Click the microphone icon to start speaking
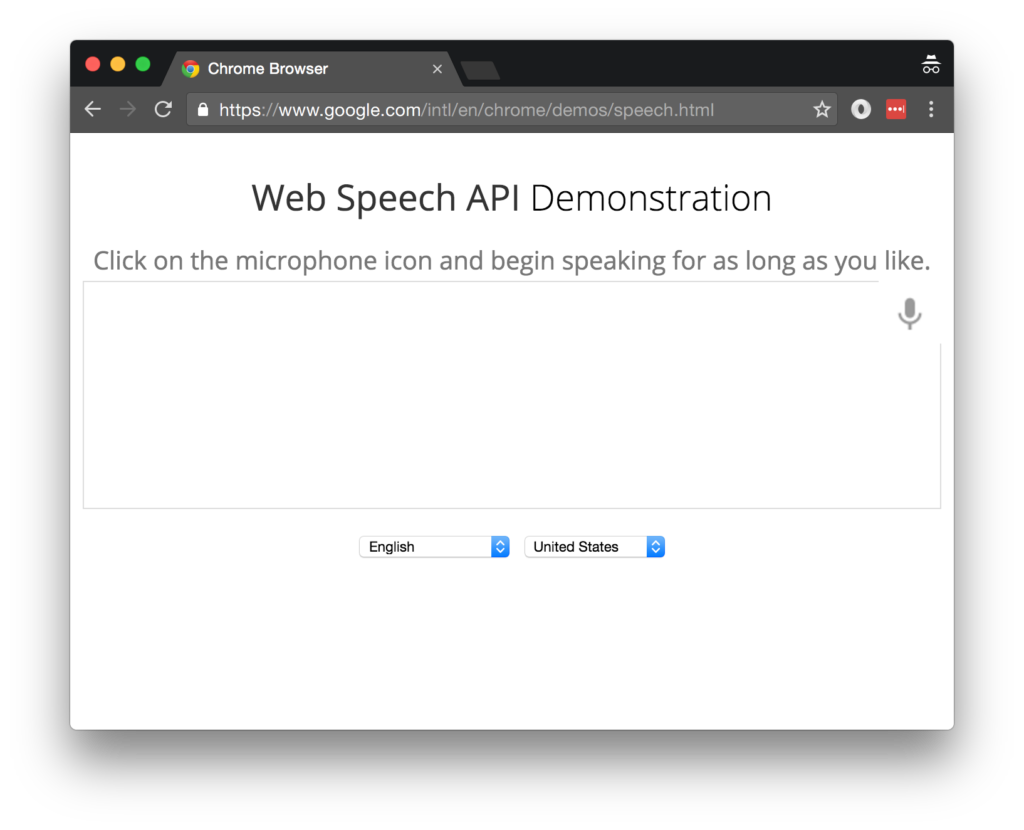1024x830 pixels. [909, 314]
